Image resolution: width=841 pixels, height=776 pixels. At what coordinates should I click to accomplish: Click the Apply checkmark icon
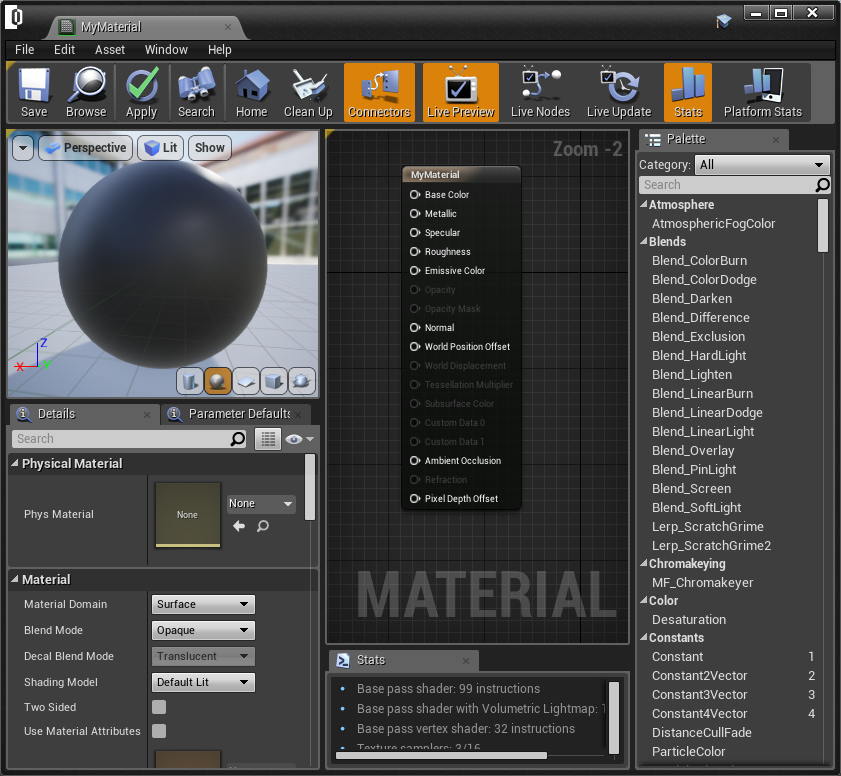(x=141, y=92)
